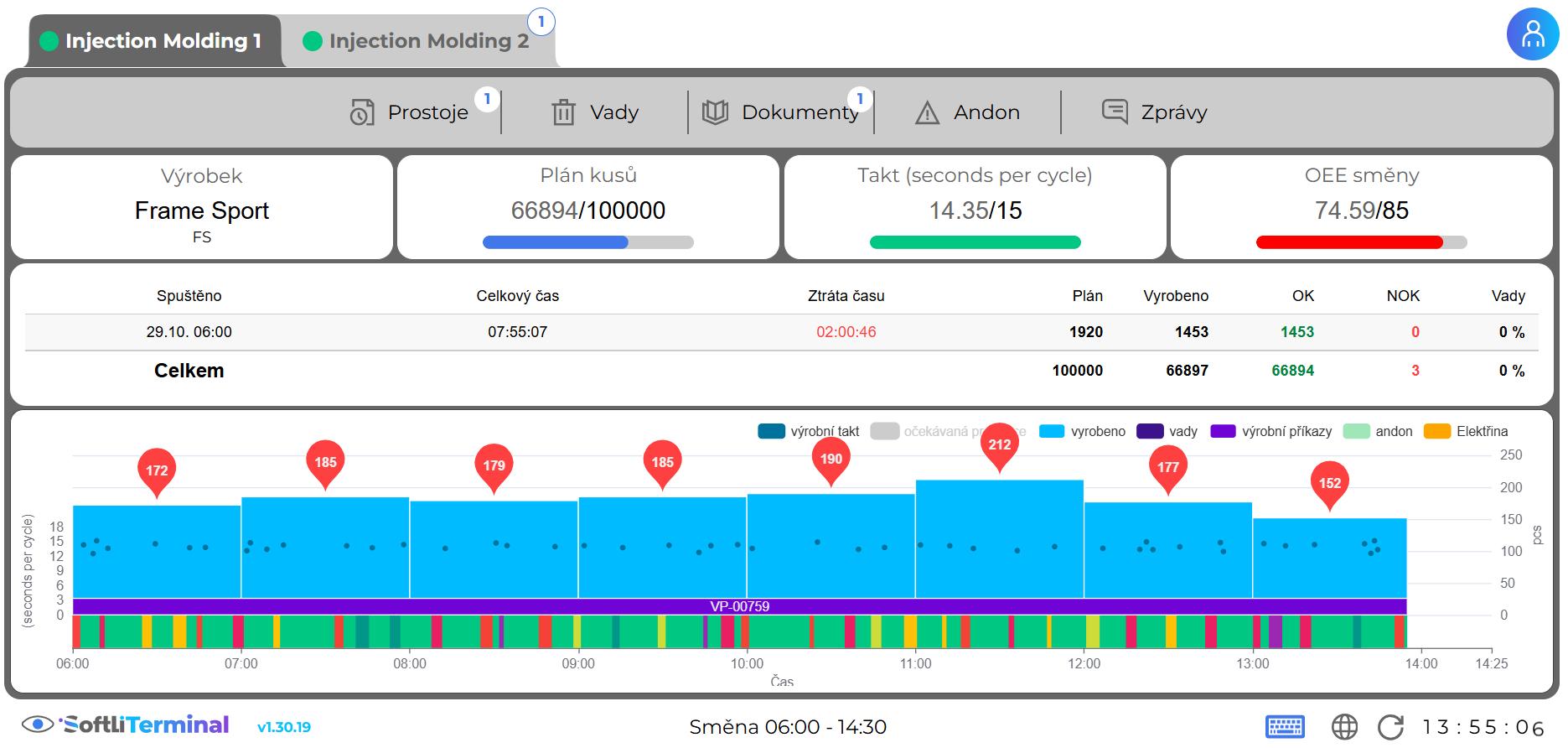
Task: Open the user profile icon
Action: click(1532, 34)
